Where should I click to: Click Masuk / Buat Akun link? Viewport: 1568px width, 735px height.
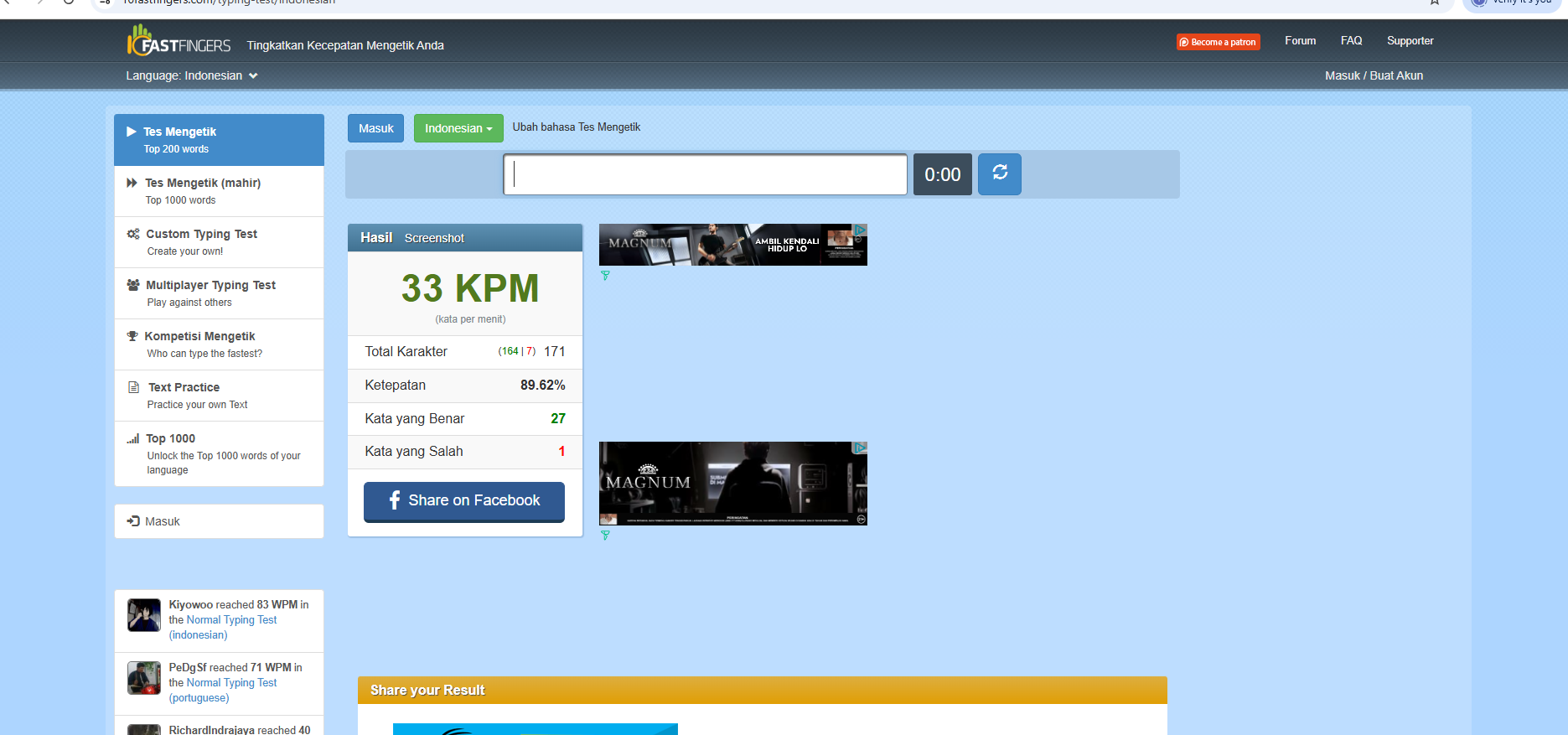(x=1374, y=75)
